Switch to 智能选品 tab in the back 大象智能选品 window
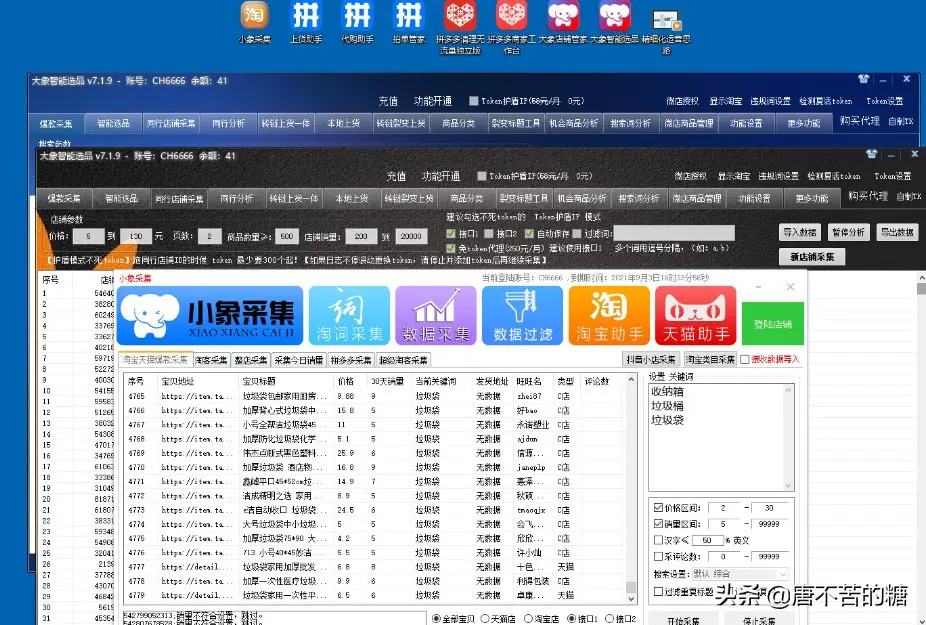Image resolution: width=926 pixels, height=625 pixels. coord(113,123)
